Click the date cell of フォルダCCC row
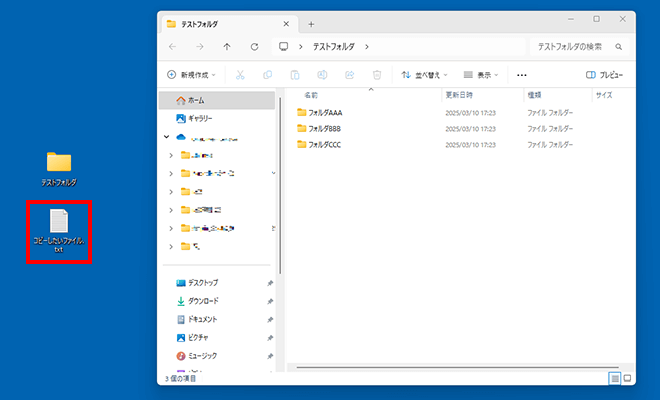 click(x=471, y=145)
